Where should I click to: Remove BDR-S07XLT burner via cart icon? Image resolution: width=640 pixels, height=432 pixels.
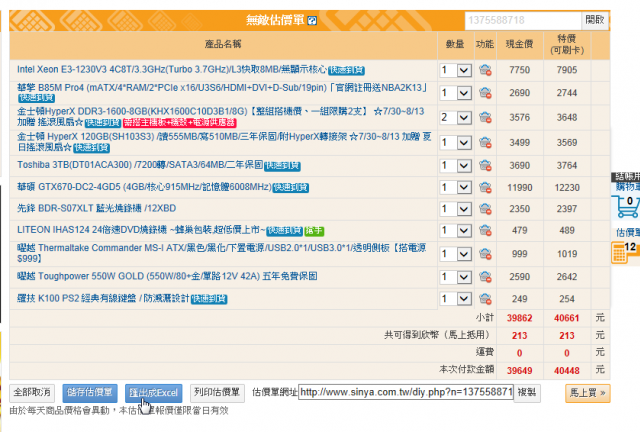point(485,209)
